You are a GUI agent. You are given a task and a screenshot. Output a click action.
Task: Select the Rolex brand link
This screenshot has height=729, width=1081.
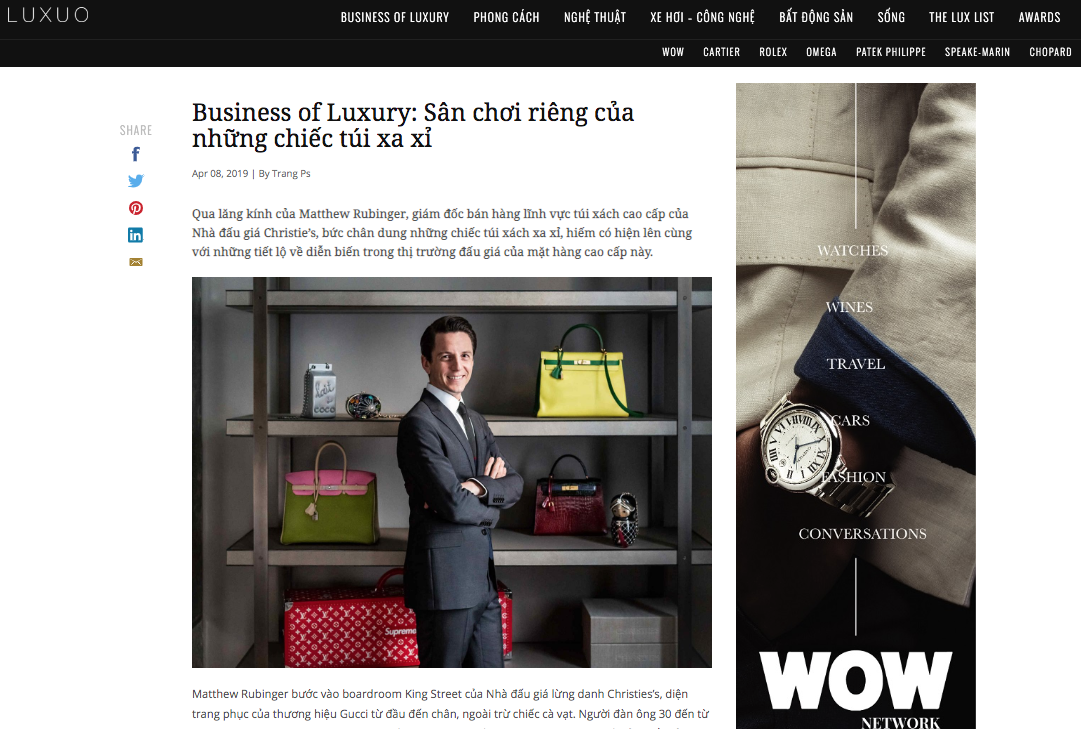click(773, 52)
